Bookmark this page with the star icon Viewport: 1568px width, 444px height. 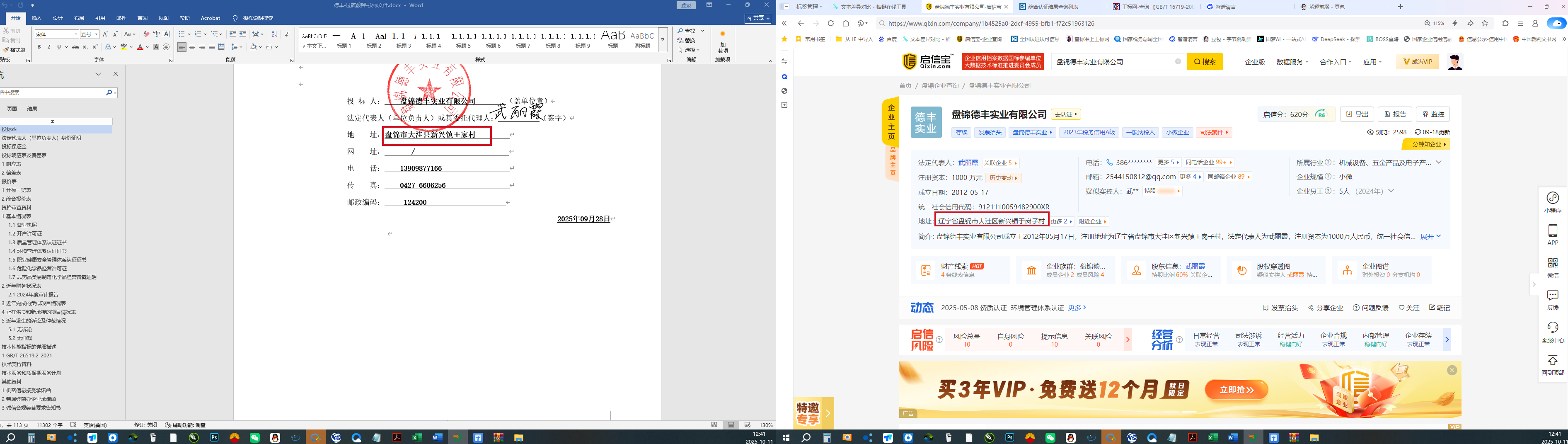click(1485, 23)
